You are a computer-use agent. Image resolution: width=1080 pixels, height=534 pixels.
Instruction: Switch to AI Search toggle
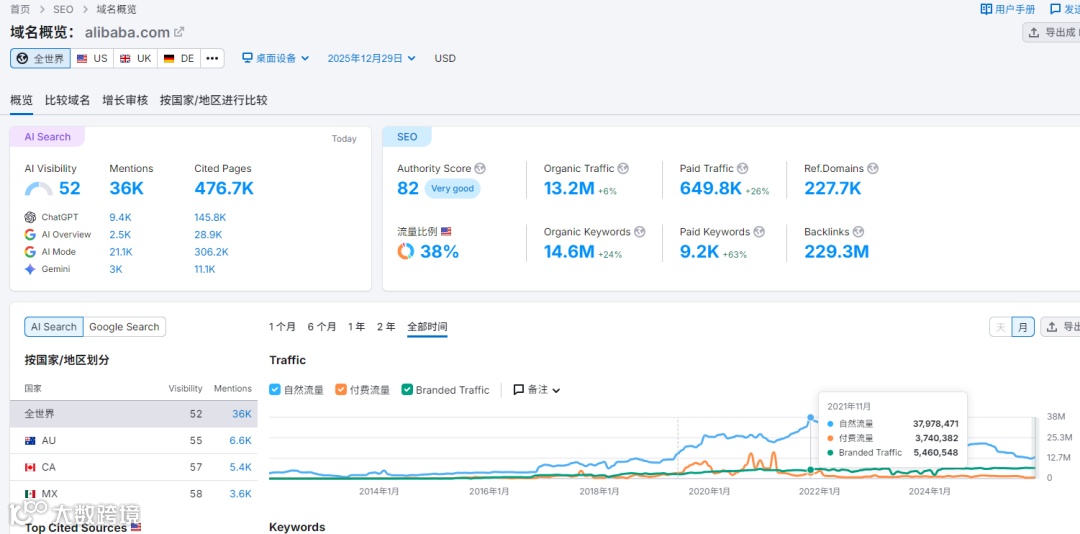tap(54, 327)
